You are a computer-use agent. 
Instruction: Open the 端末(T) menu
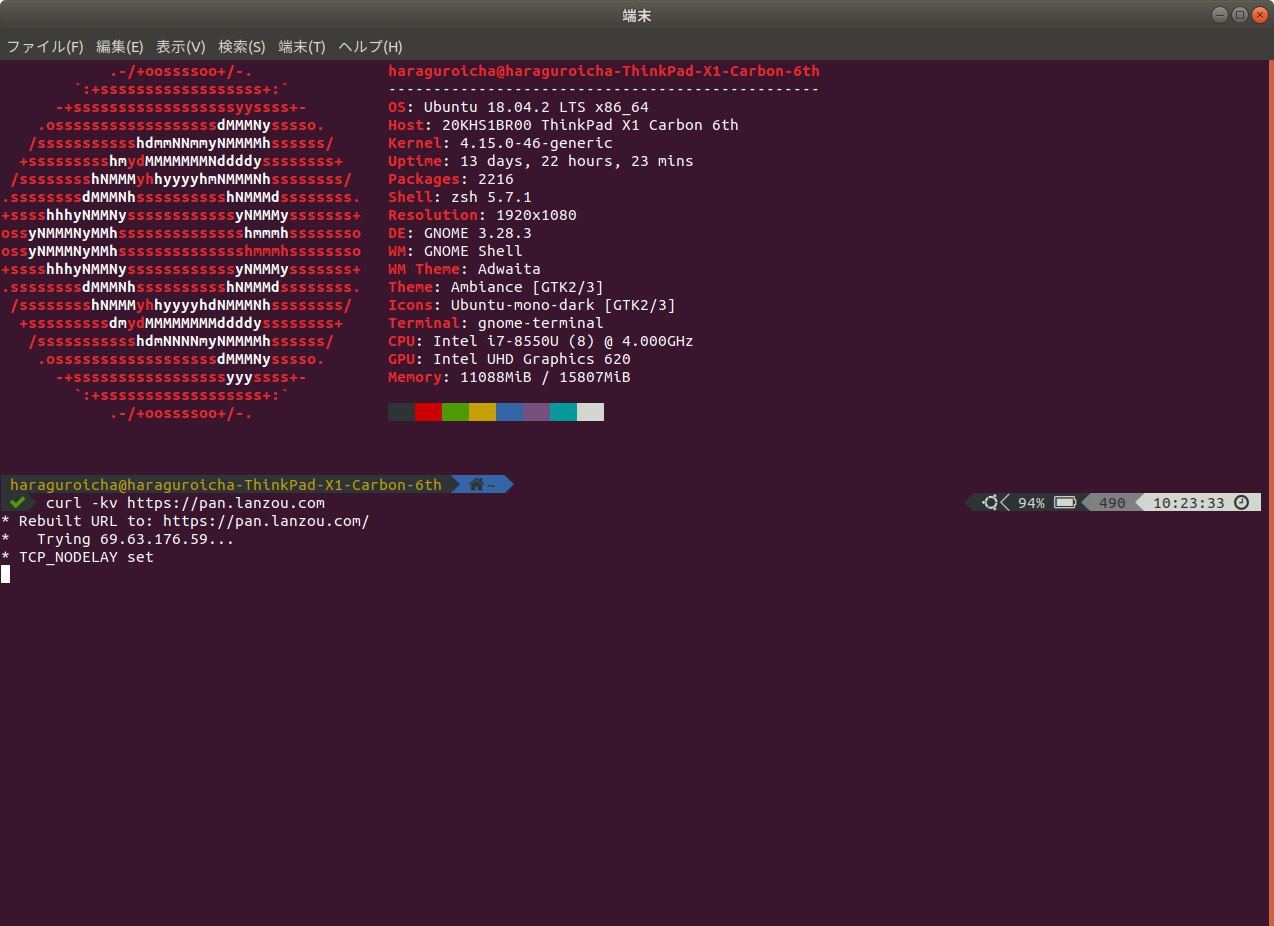pyautogui.click(x=302, y=47)
